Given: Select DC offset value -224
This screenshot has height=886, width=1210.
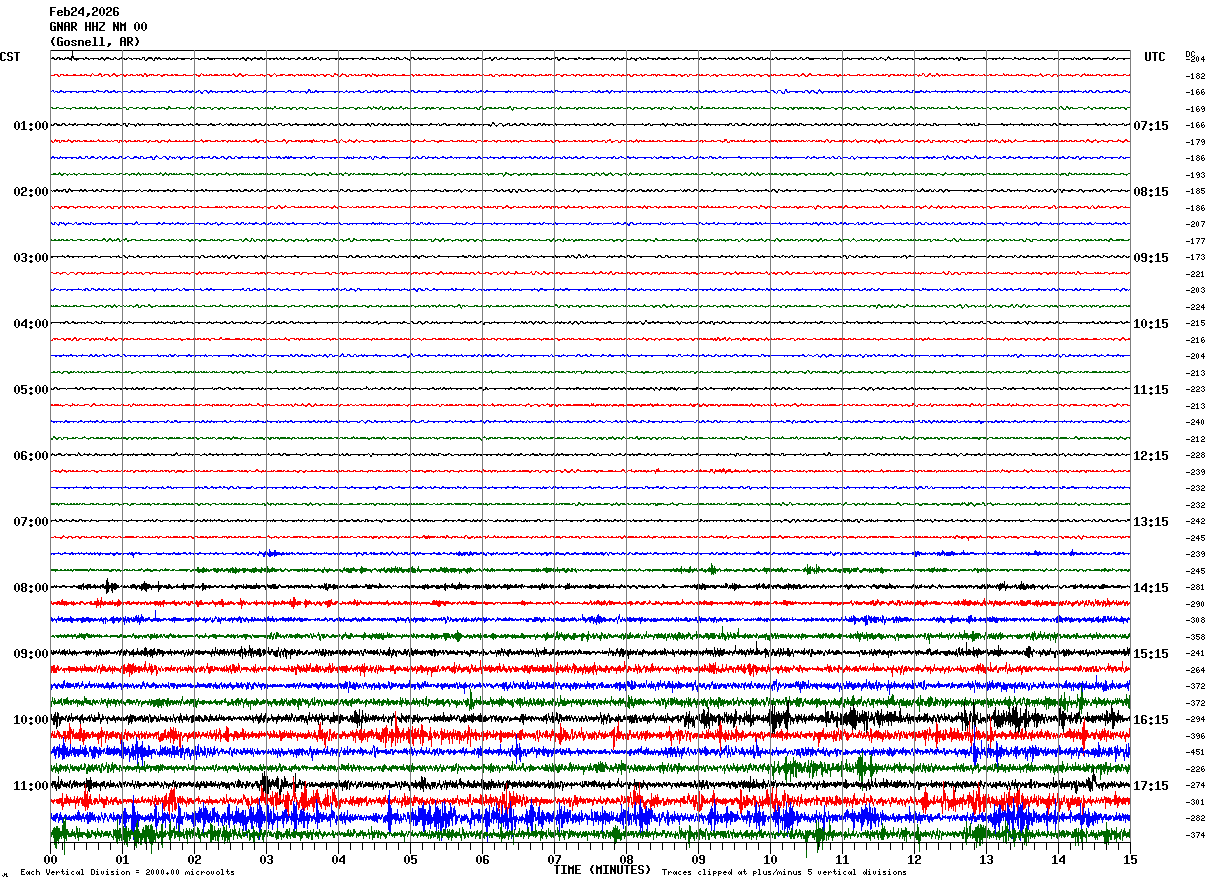Looking at the screenshot, I should [1195, 307].
